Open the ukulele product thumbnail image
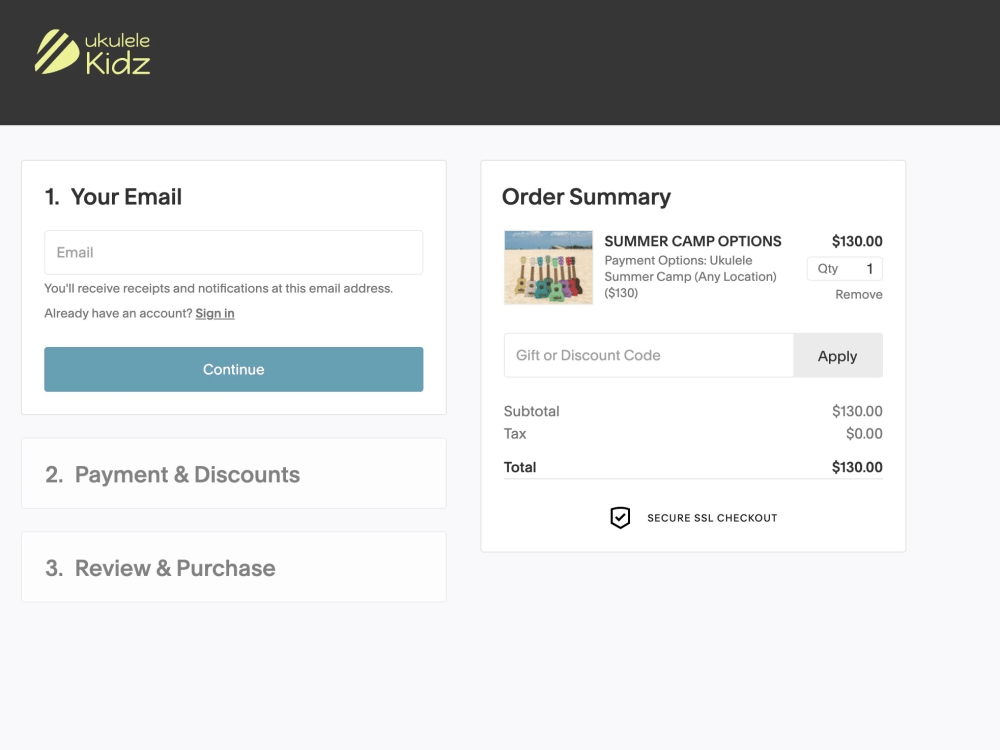 pyautogui.click(x=548, y=267)
